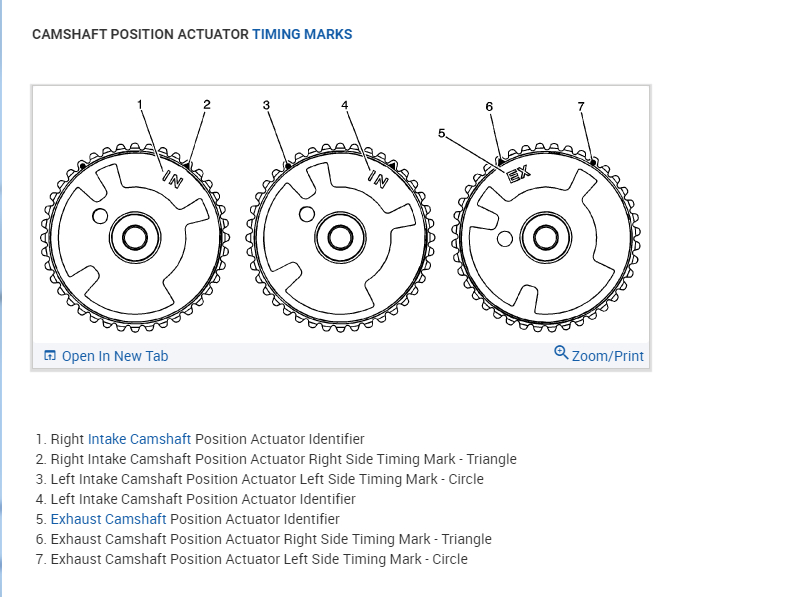Open the TIMING MARKS link in heading

click(x=302, y=34)
